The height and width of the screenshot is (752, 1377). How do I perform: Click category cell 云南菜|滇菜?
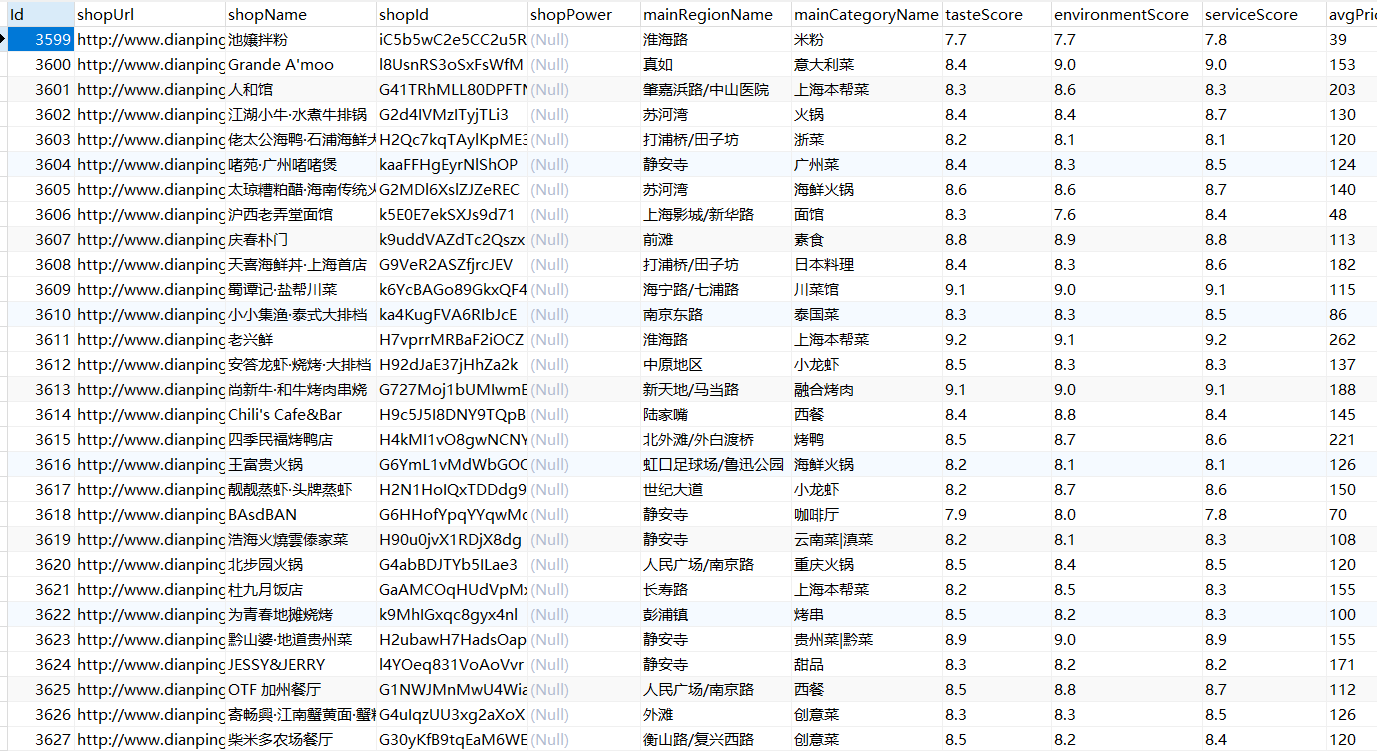[867, 540]
